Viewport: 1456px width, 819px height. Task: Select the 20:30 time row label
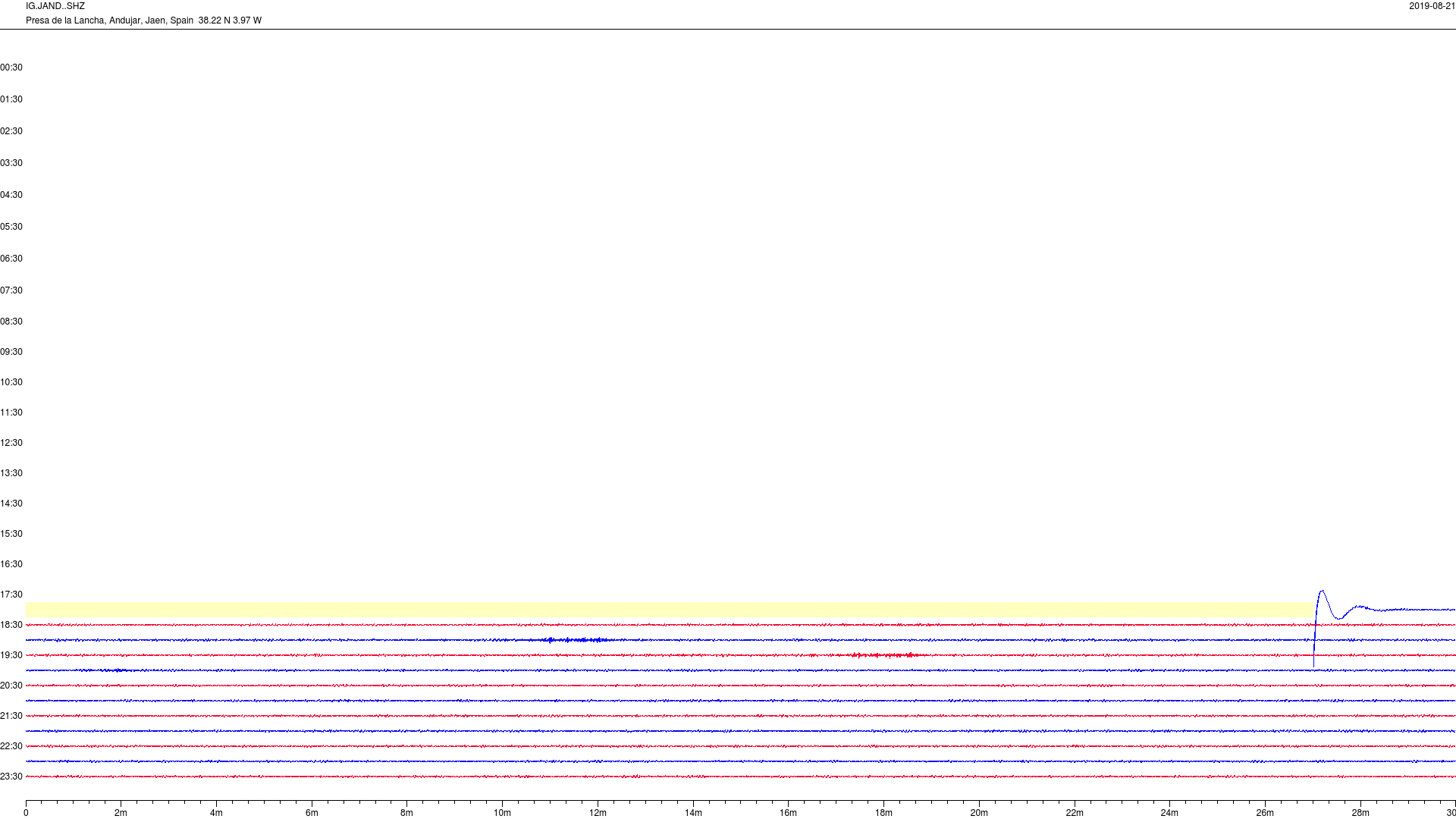11,686
